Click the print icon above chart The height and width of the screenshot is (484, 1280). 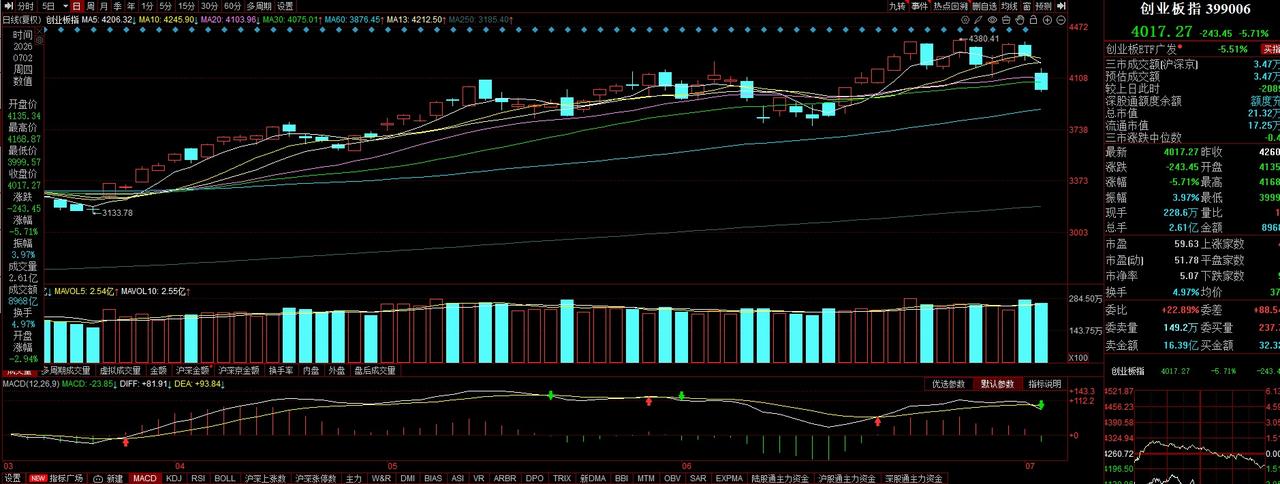1006,20
